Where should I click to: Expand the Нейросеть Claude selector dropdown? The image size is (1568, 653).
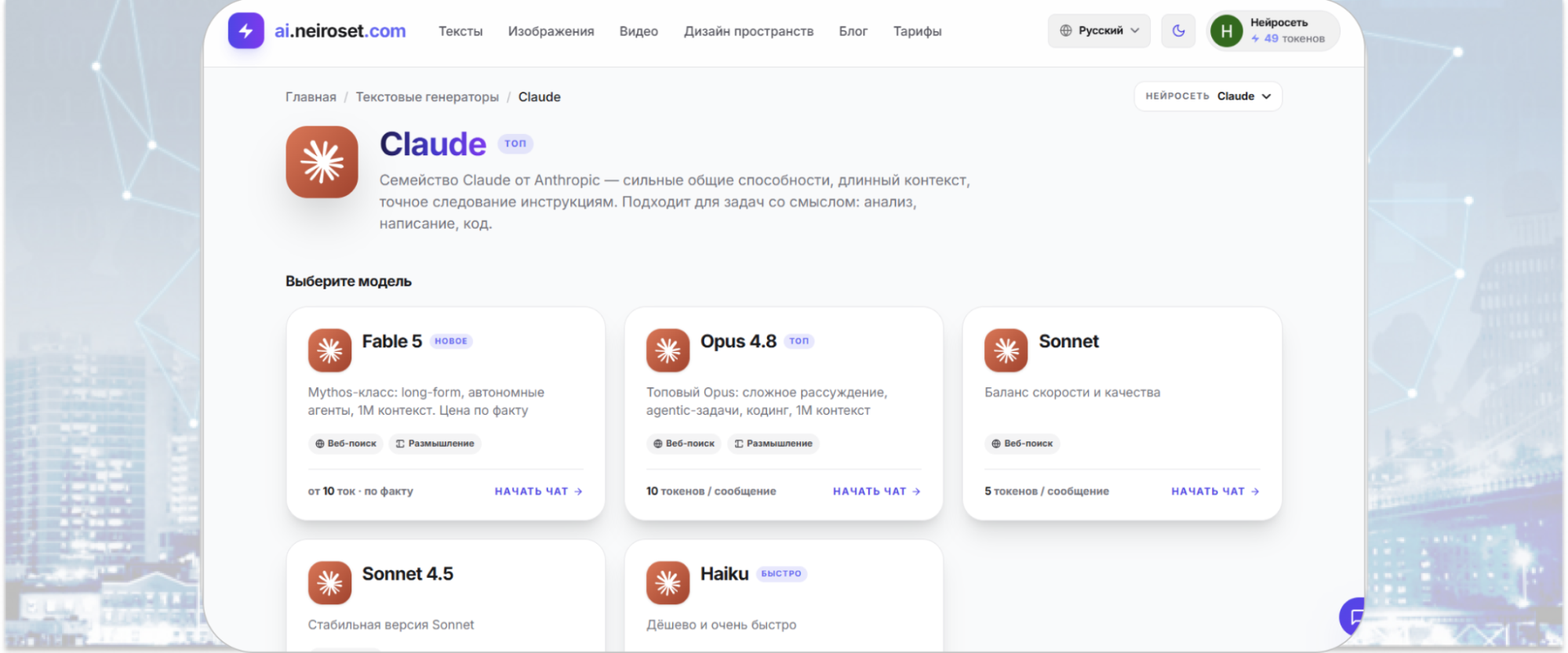[x=1208, y=96]
